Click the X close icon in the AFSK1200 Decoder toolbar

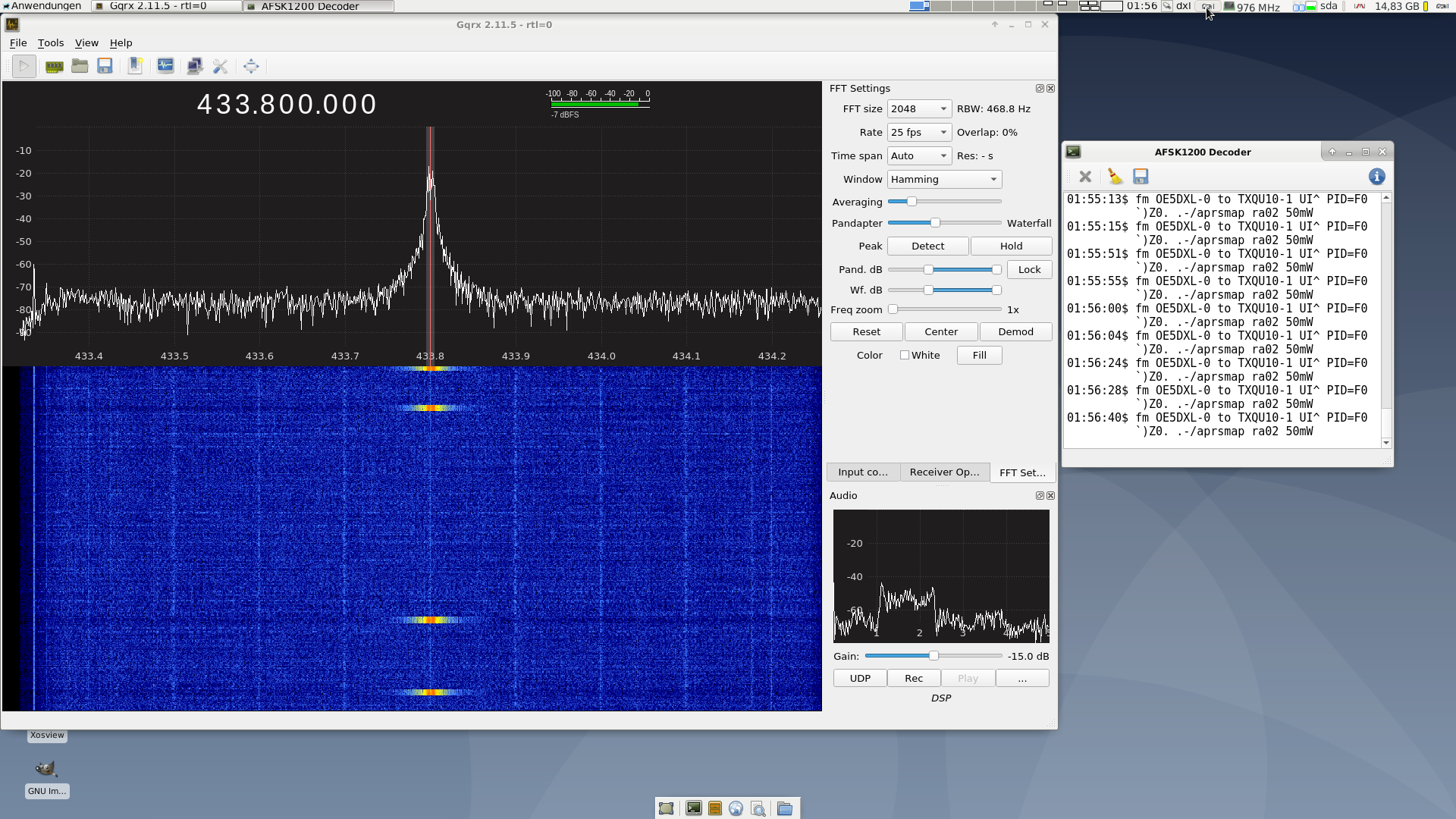1085,177
